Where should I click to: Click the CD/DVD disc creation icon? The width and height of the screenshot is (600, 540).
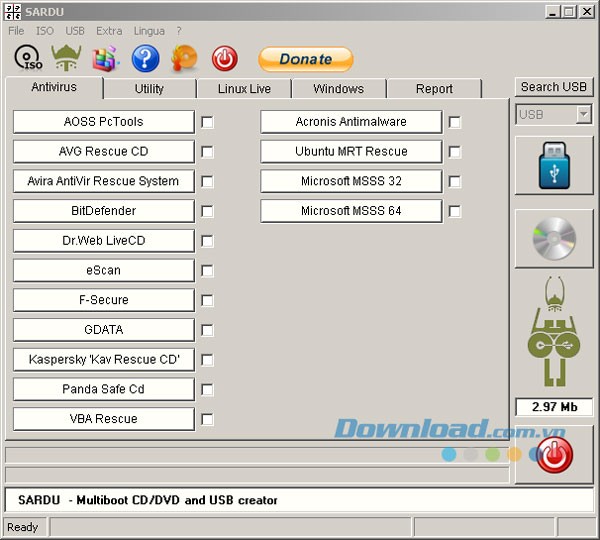click(553, 239)
